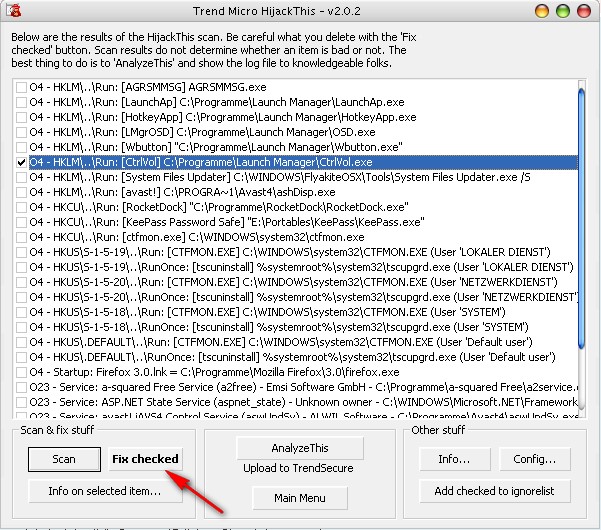Select NETZWERKDIENST tscuninstall RunOnce row
601x530 pixels.
304,297
